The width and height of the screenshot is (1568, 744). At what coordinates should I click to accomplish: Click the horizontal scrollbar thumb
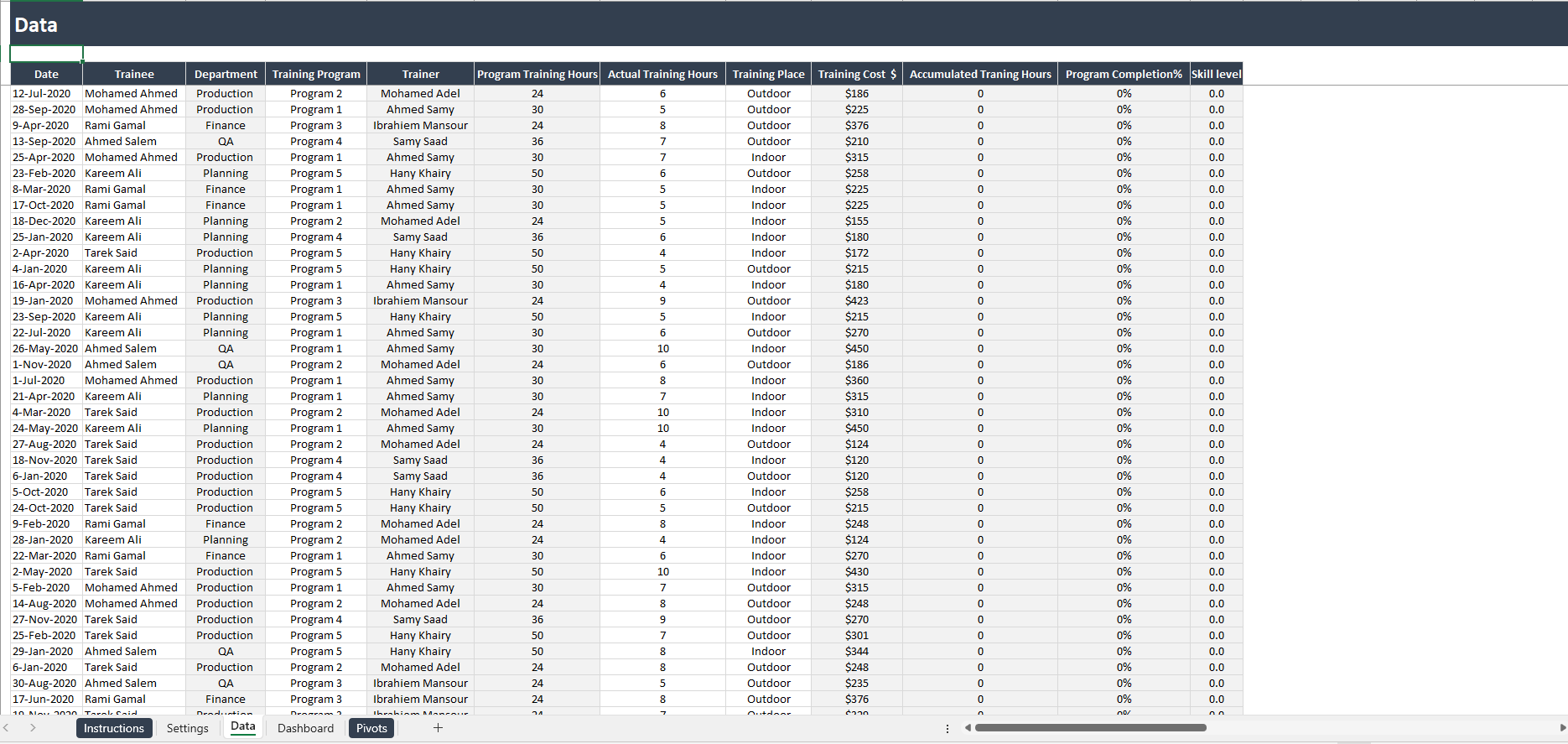tap(1090, 728)
